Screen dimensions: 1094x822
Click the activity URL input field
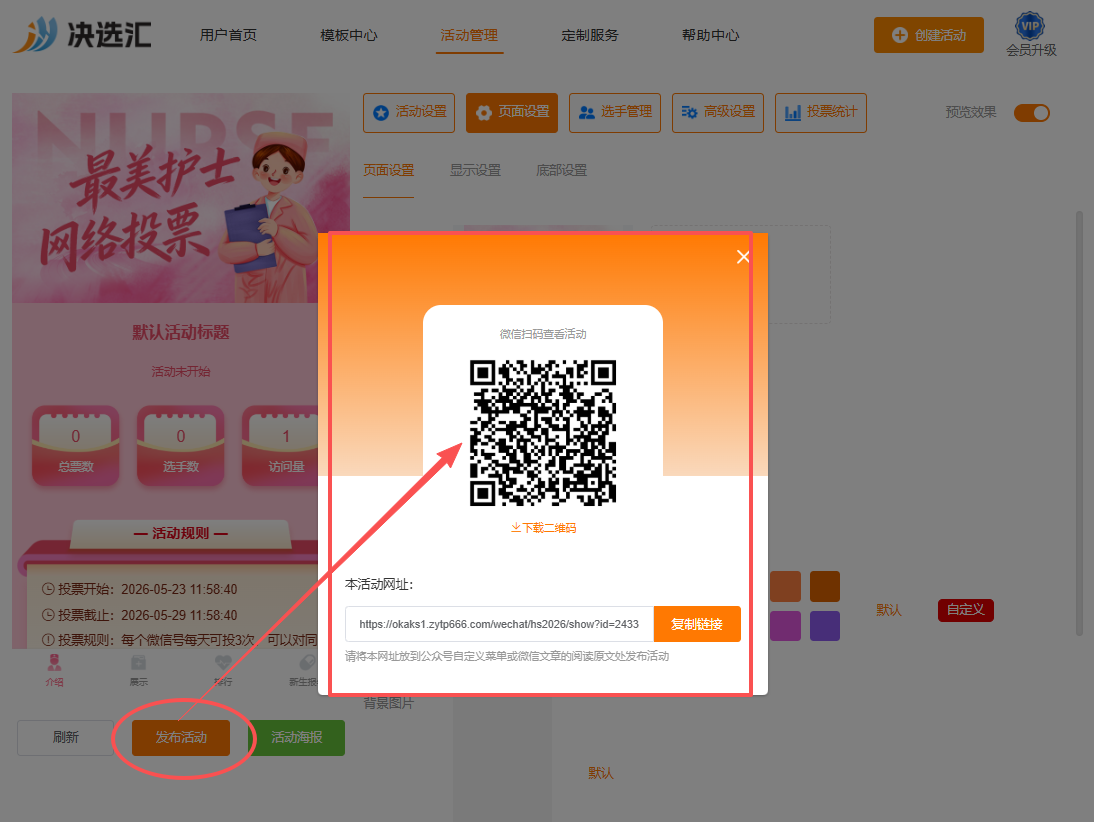tap(499, 624)
